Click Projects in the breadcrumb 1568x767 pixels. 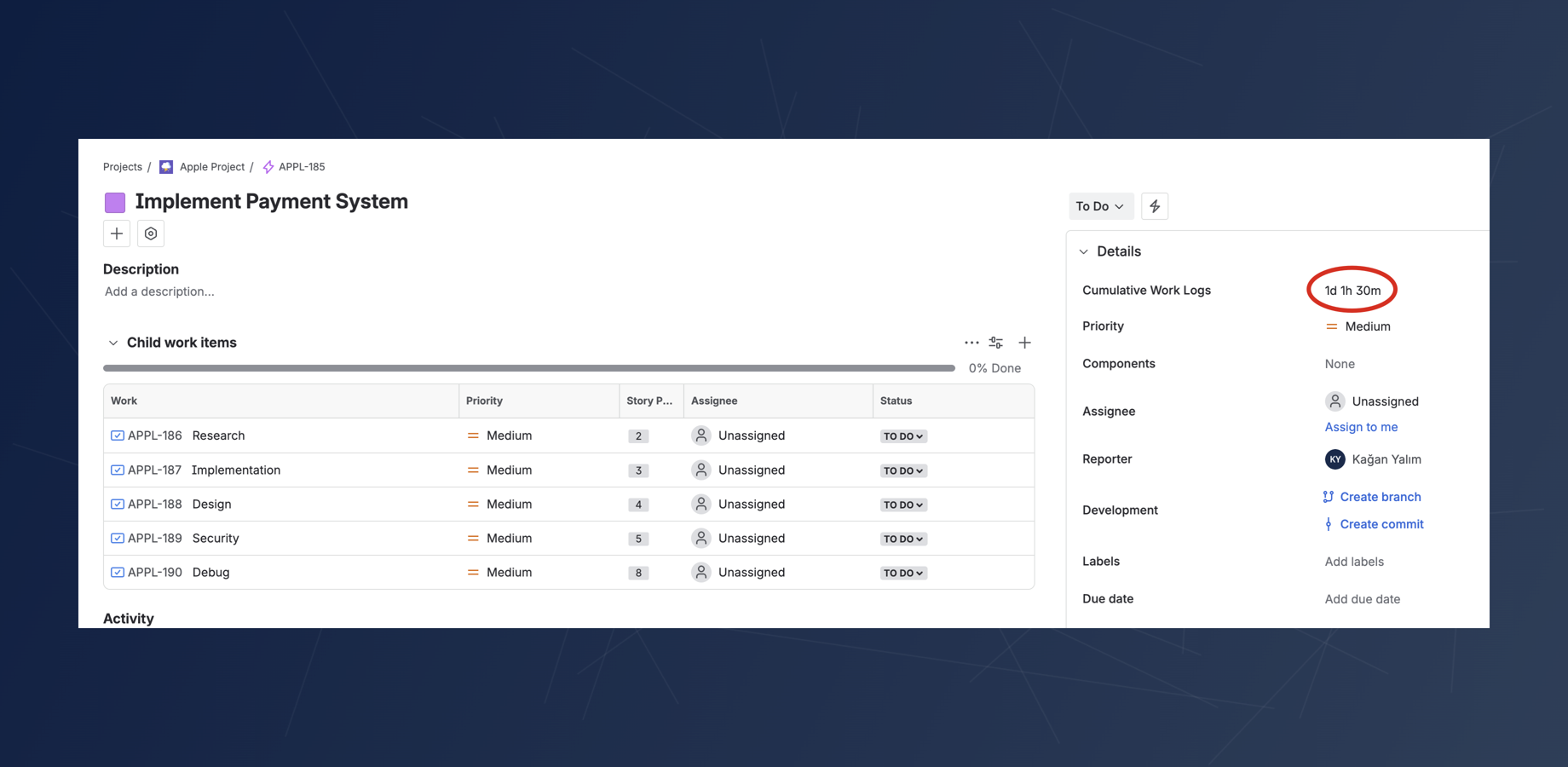point(122,166)
